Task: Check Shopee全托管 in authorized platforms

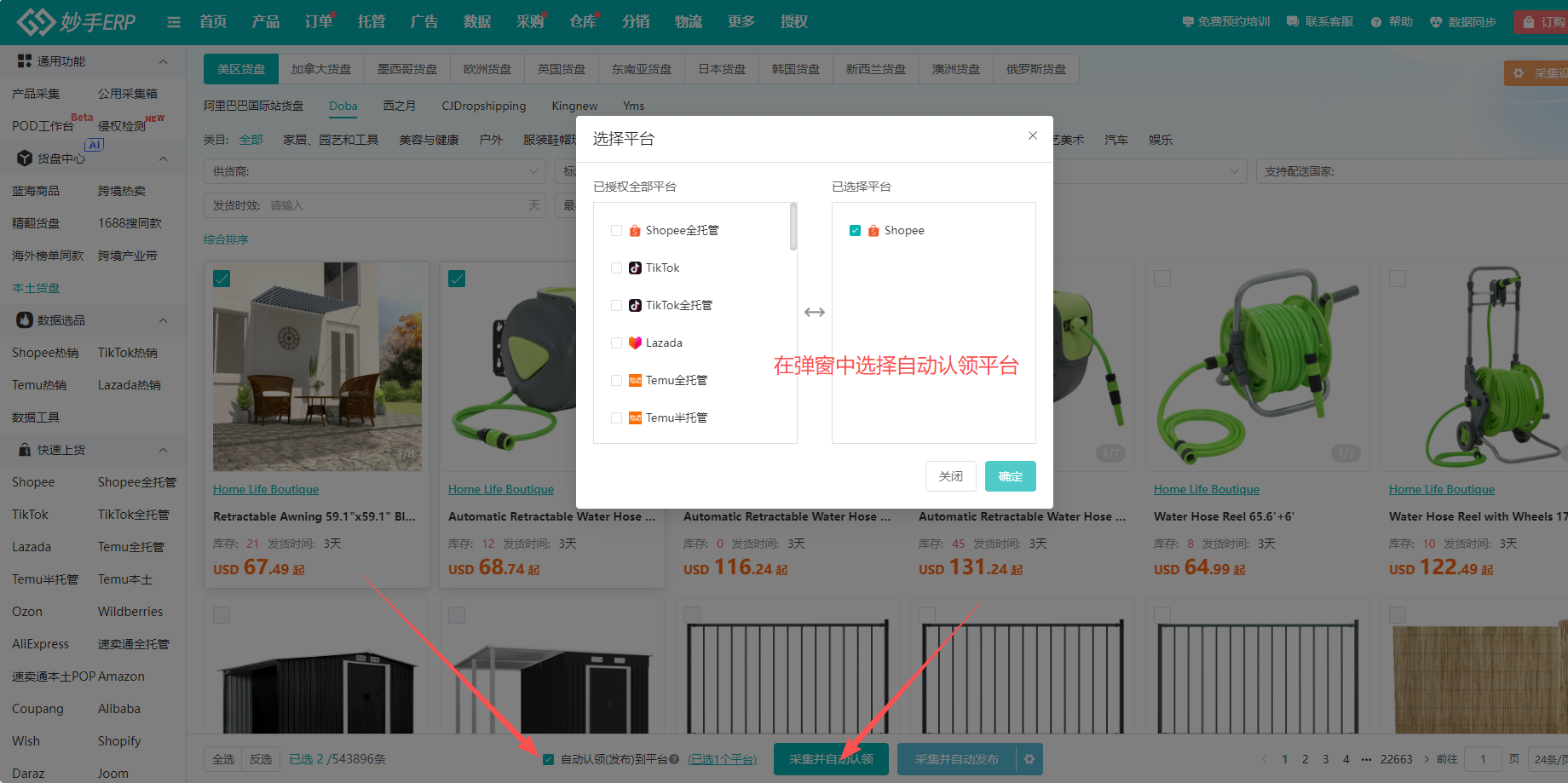Action: tap(616, 230)
